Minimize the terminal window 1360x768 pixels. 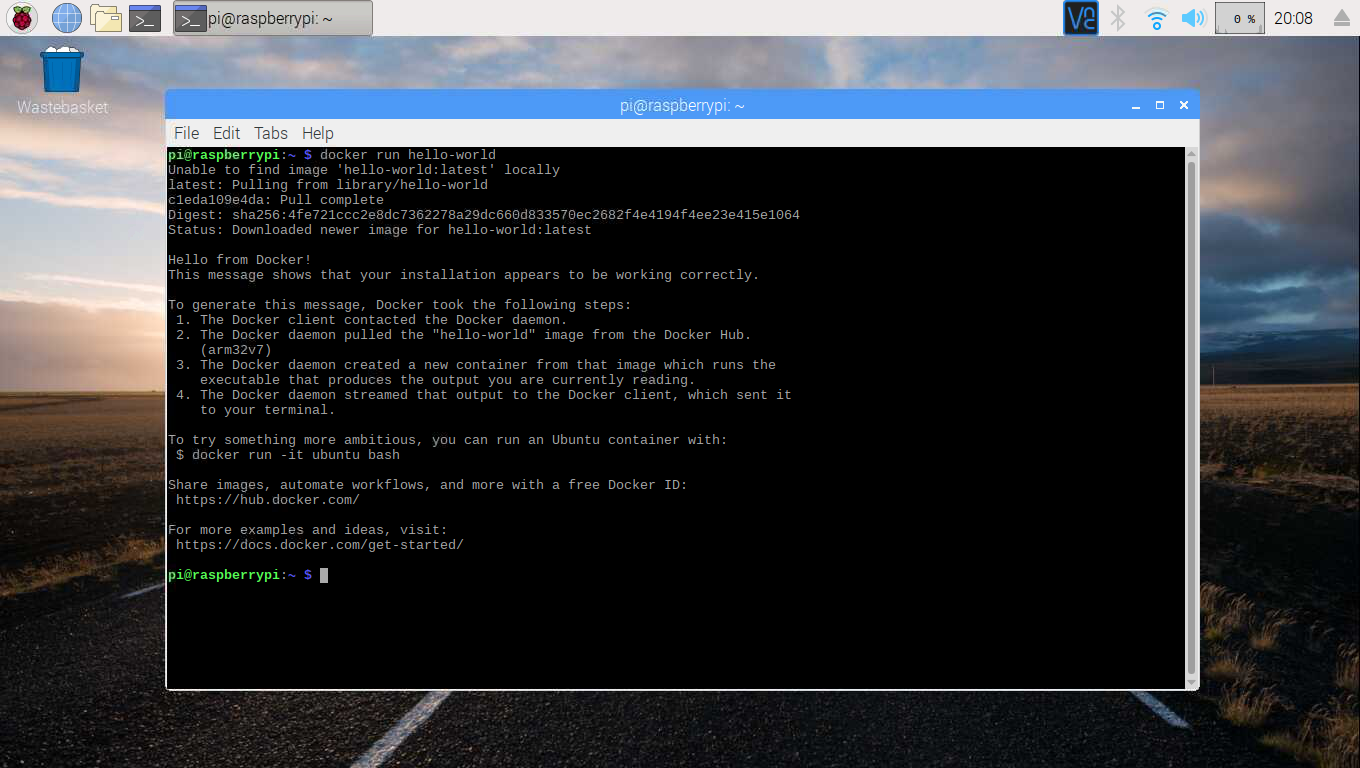coord(1136,105)
